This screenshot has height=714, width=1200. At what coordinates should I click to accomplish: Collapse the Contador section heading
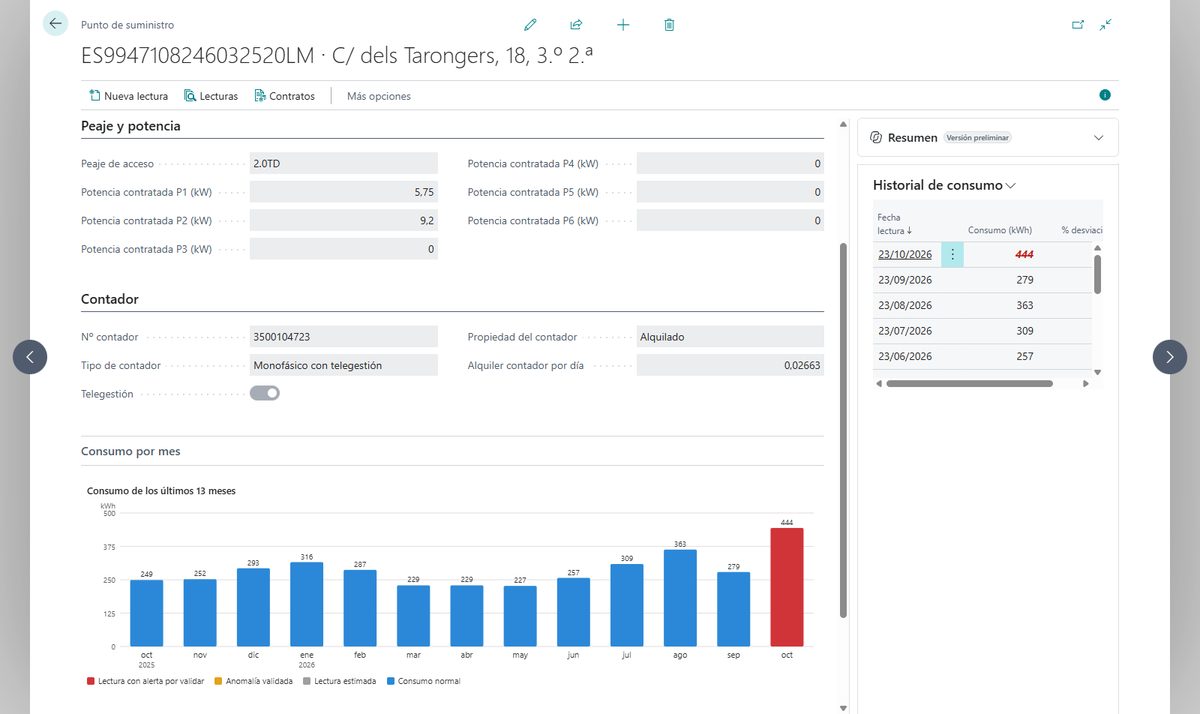110,299
